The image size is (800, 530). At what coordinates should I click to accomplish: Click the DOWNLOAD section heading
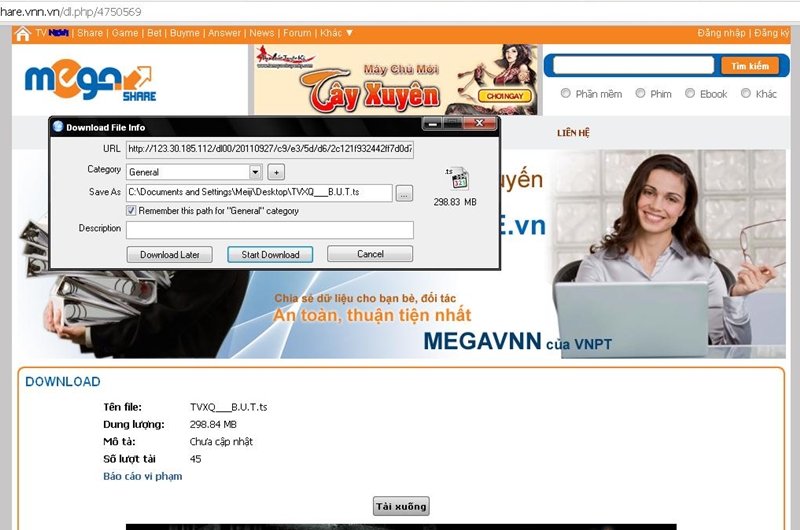(x=63, y=382)
